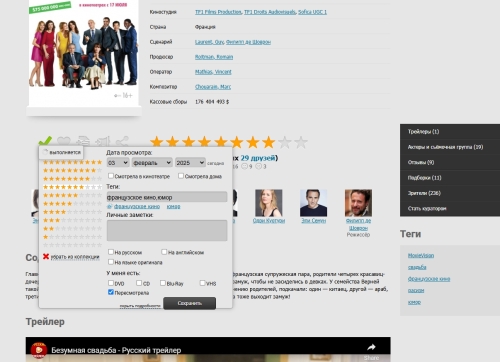
Task: Select the ten-star row in the rating list
Action: [72, 162]
